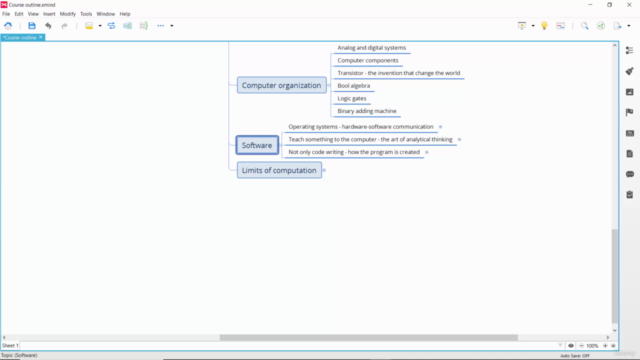This screenshot has width=640, height=360.
Task: Zoom out with the minus button
Action: 581,346
